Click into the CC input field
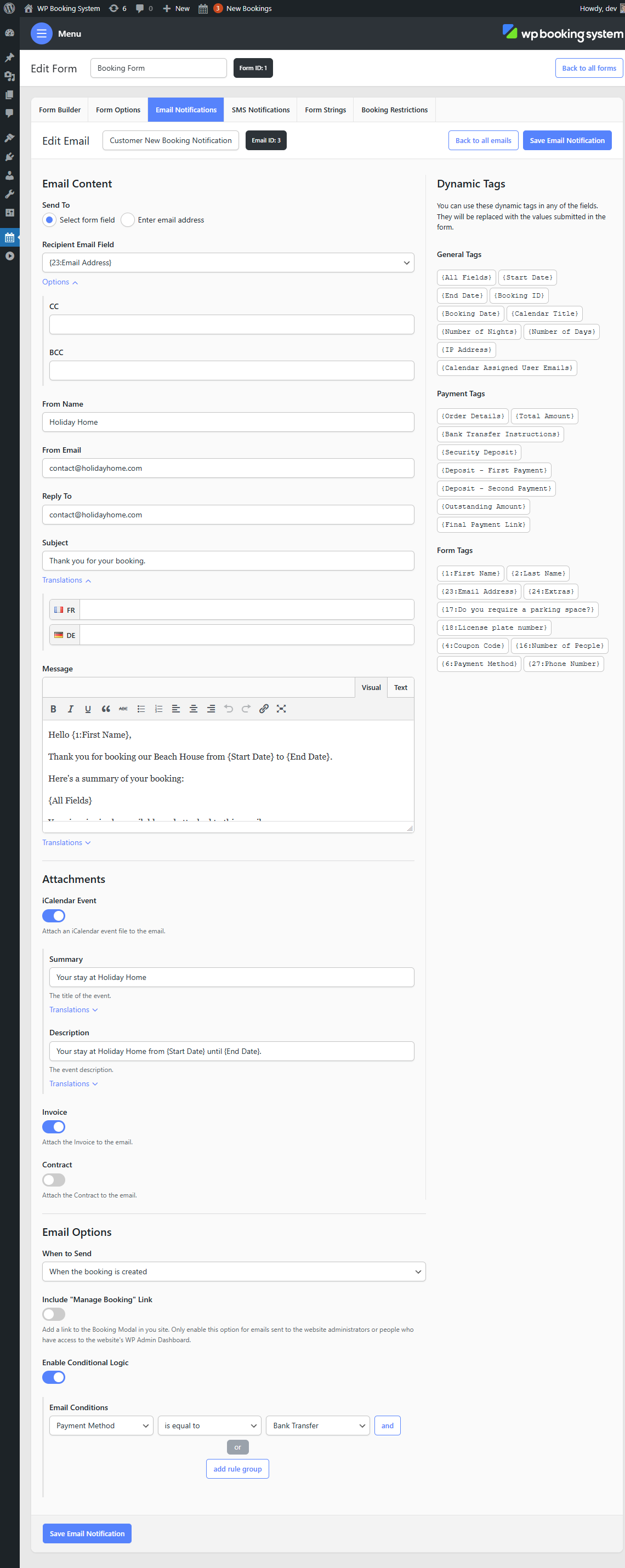 (x=231, y=324)
